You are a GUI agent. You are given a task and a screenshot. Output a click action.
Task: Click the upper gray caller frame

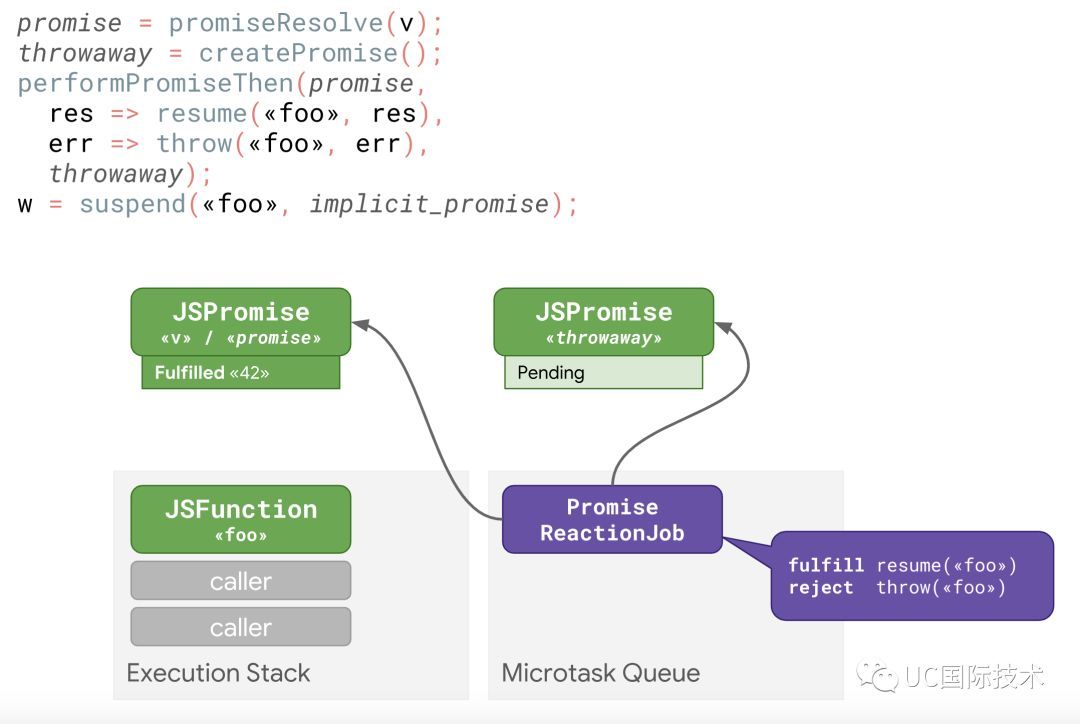[x=241, y=581]
